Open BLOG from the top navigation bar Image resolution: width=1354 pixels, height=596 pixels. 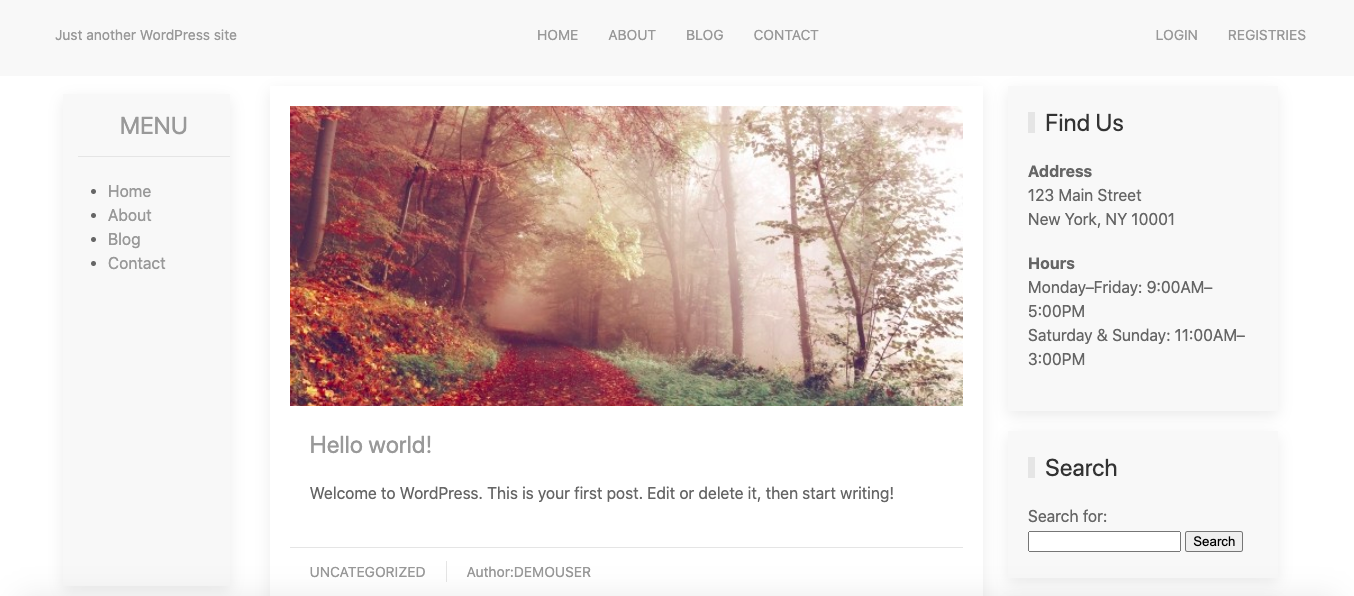[704, 35]
